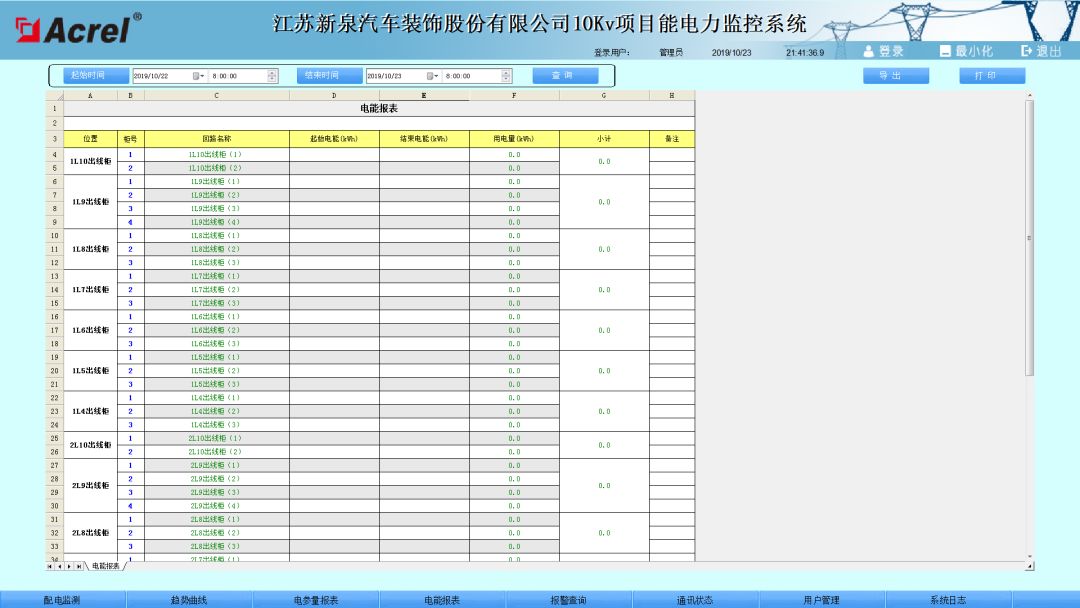The height and width of the screenshot is (608, 1080).
Task: Select the 电能报表 worksheet tab
Action: (x=105, y=566)
